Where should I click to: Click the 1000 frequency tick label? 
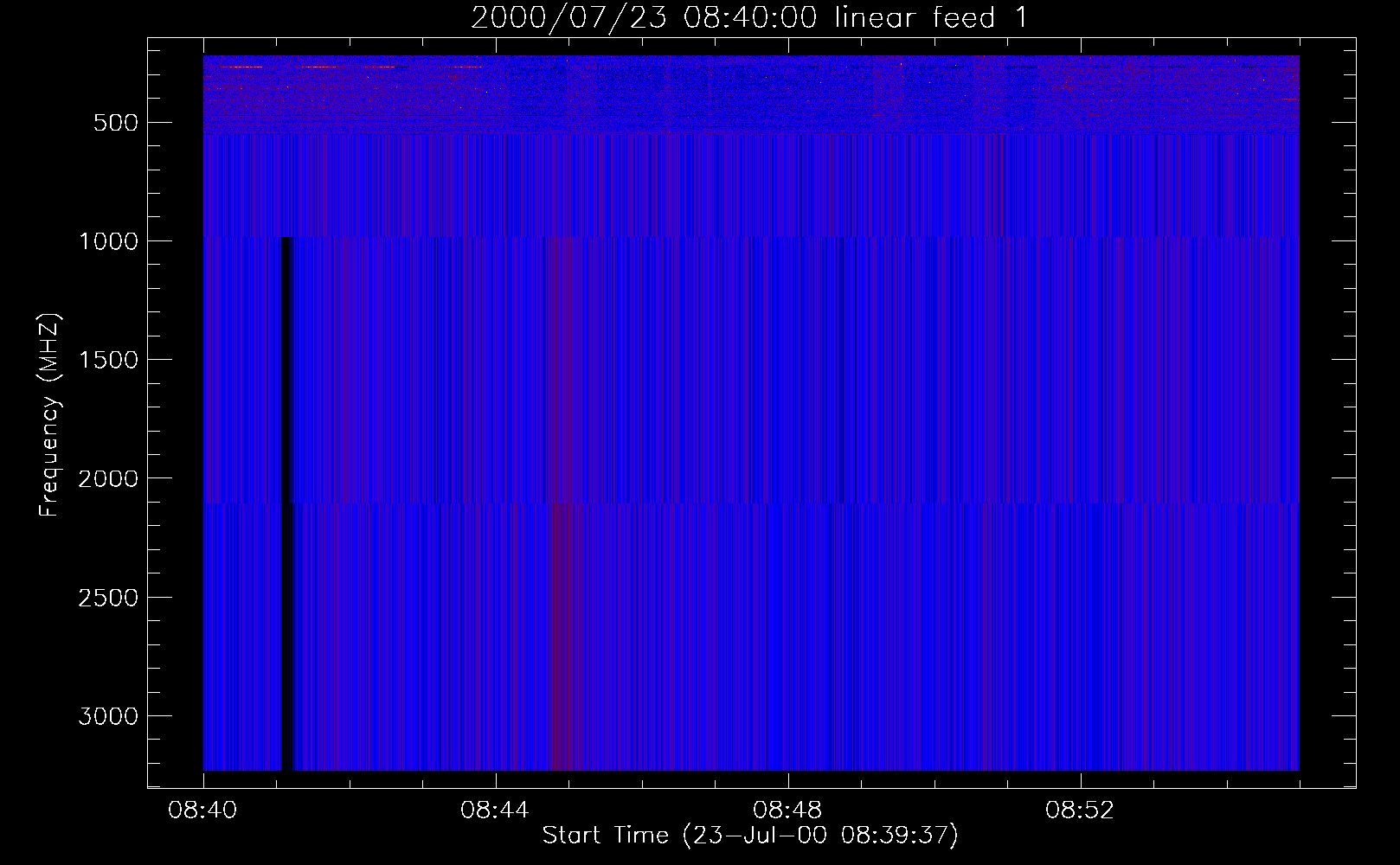click(x=108, y=241)
